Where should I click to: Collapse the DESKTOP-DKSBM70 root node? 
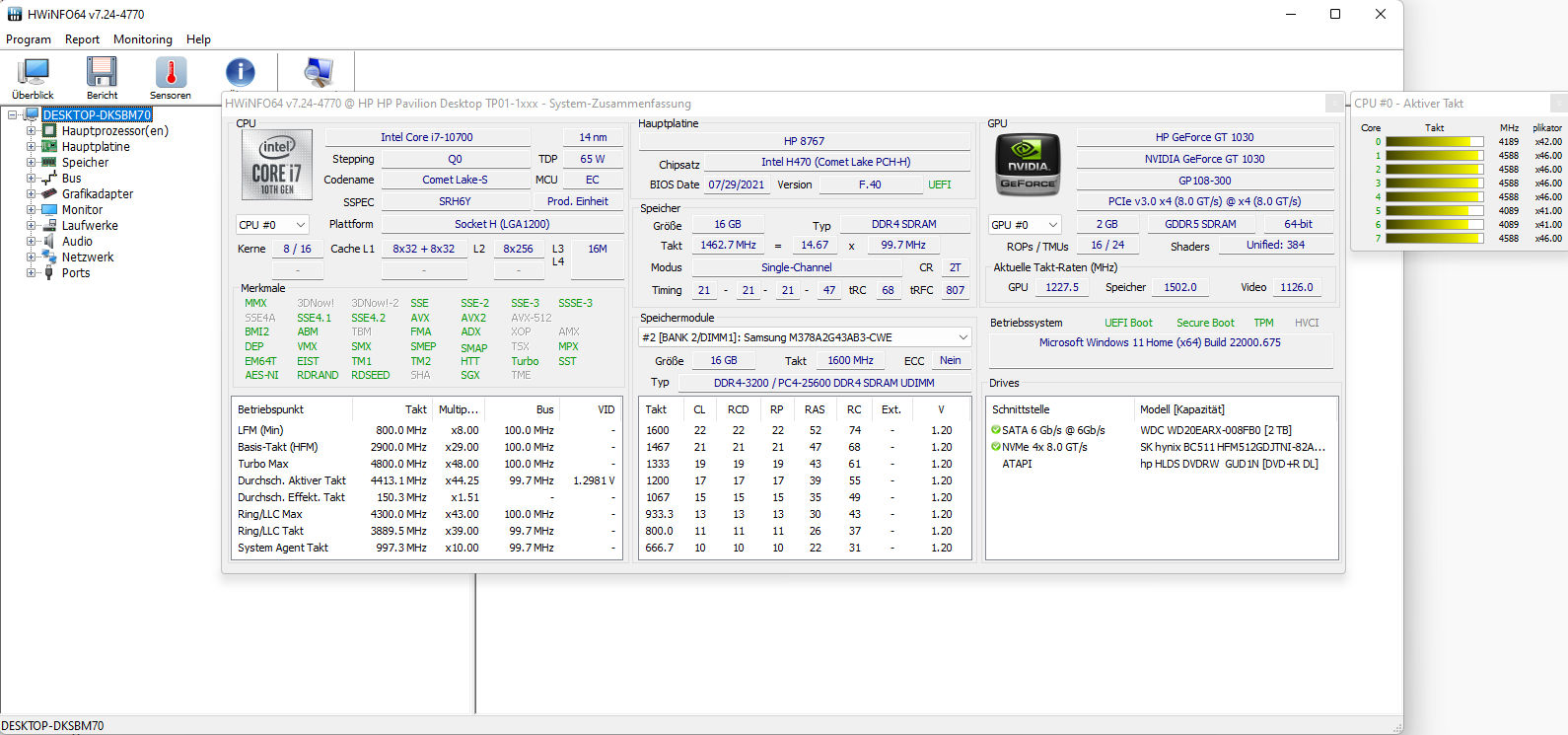coord(13,114)
